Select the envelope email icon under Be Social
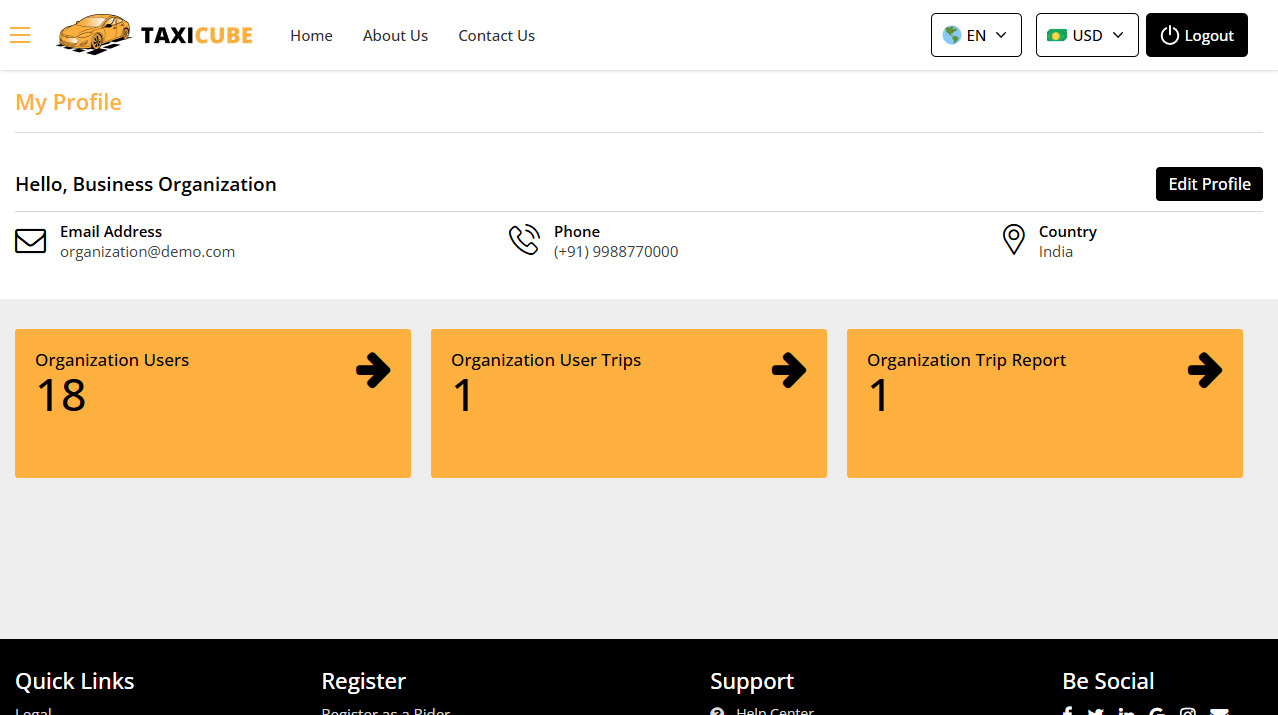Image resolution: width=1278 pixels, height=715 pixels. [1219, 711]
